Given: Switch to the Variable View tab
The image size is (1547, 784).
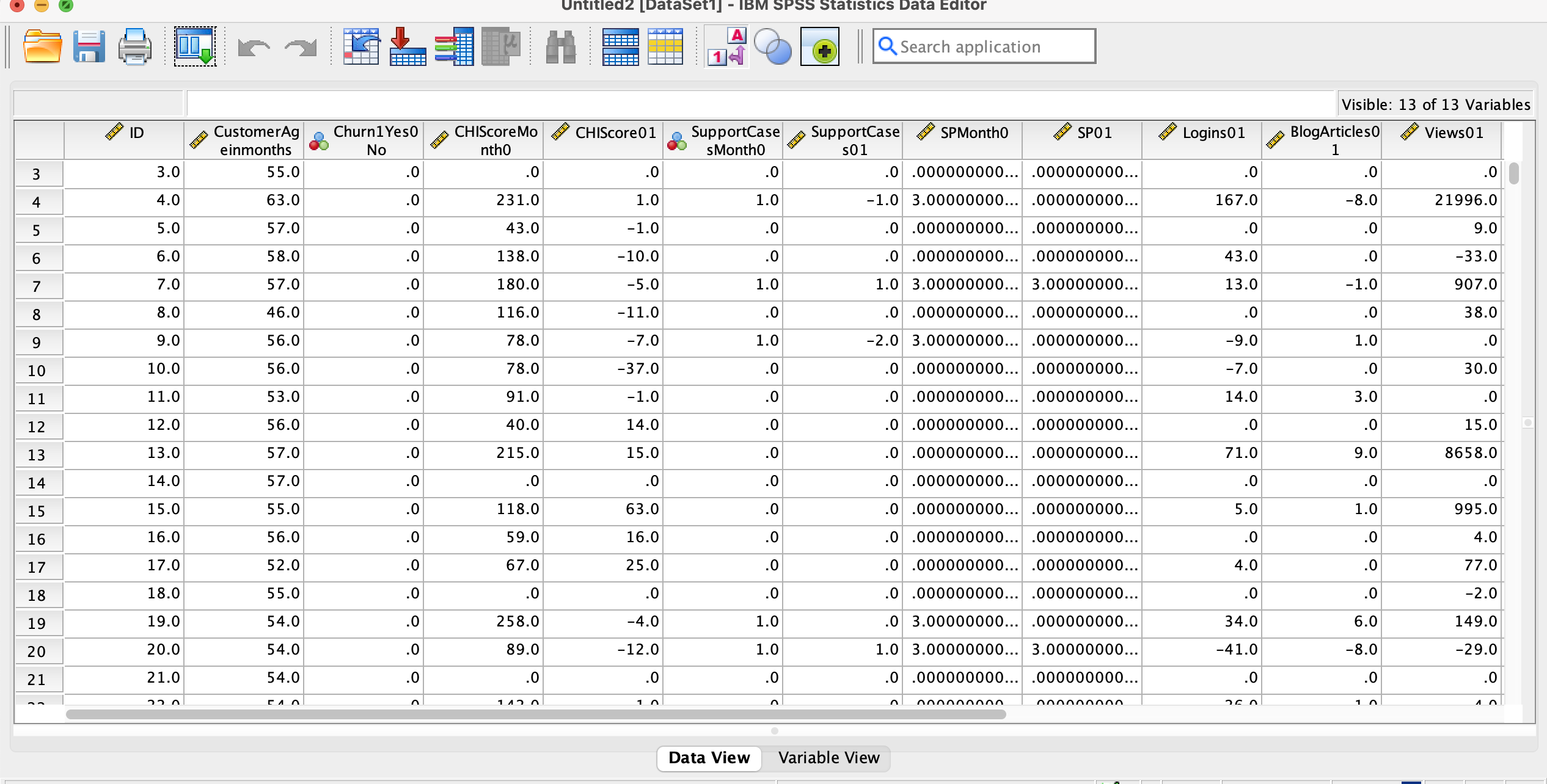Looking at the screenshot, I should 828,758.
